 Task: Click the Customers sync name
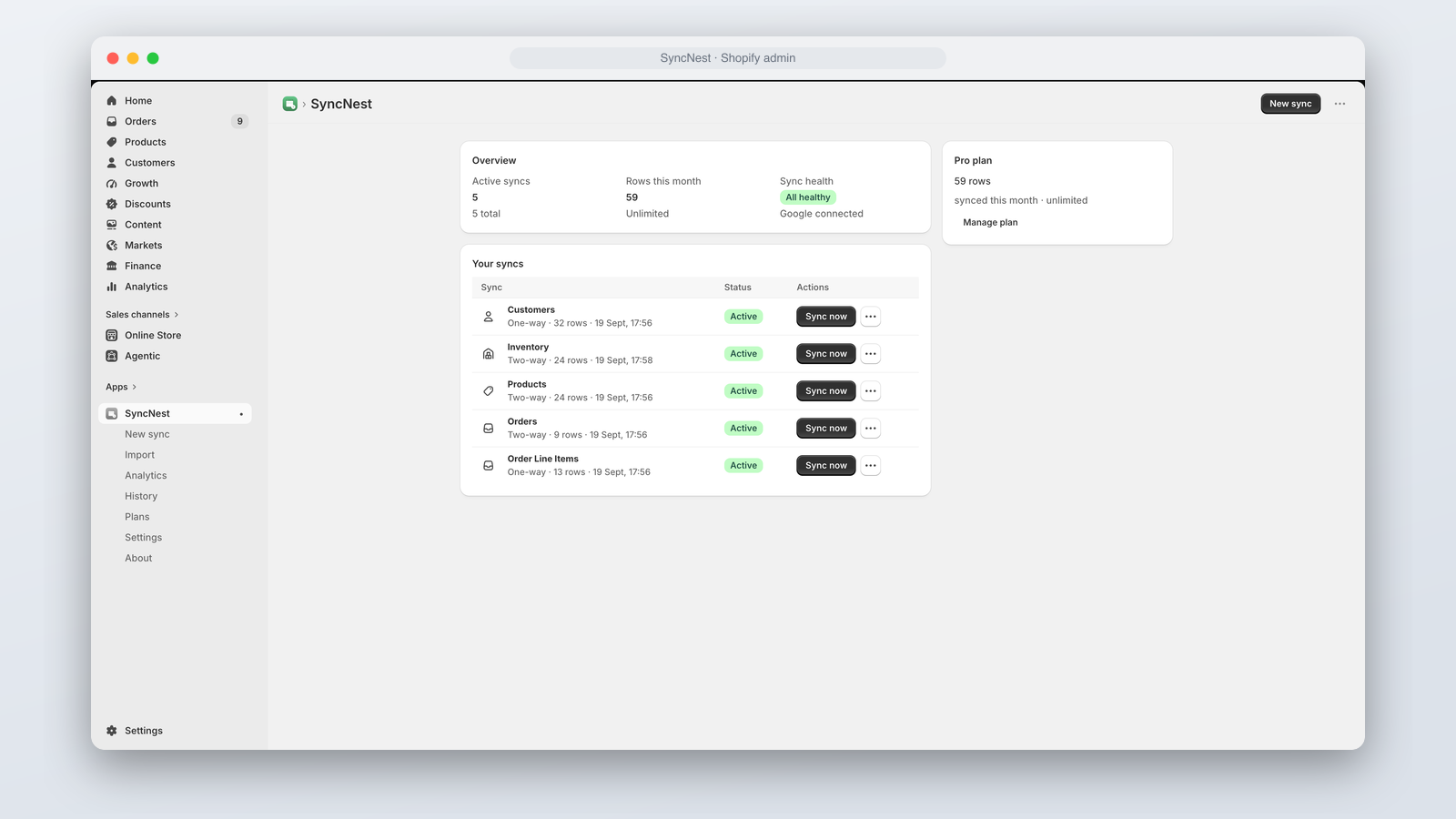(x=531, y=310)
